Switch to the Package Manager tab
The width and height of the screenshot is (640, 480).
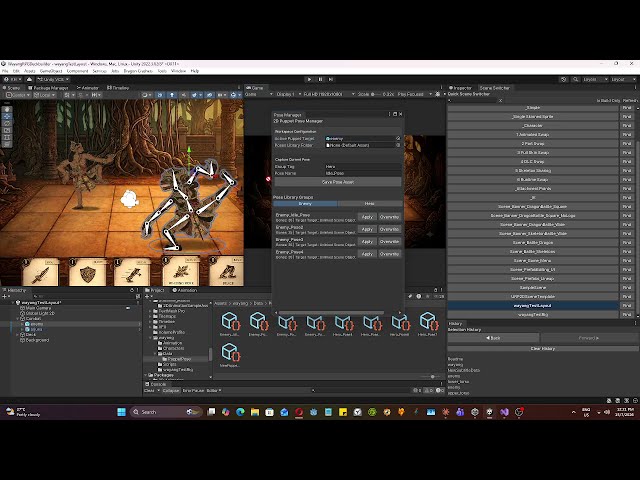48,88
